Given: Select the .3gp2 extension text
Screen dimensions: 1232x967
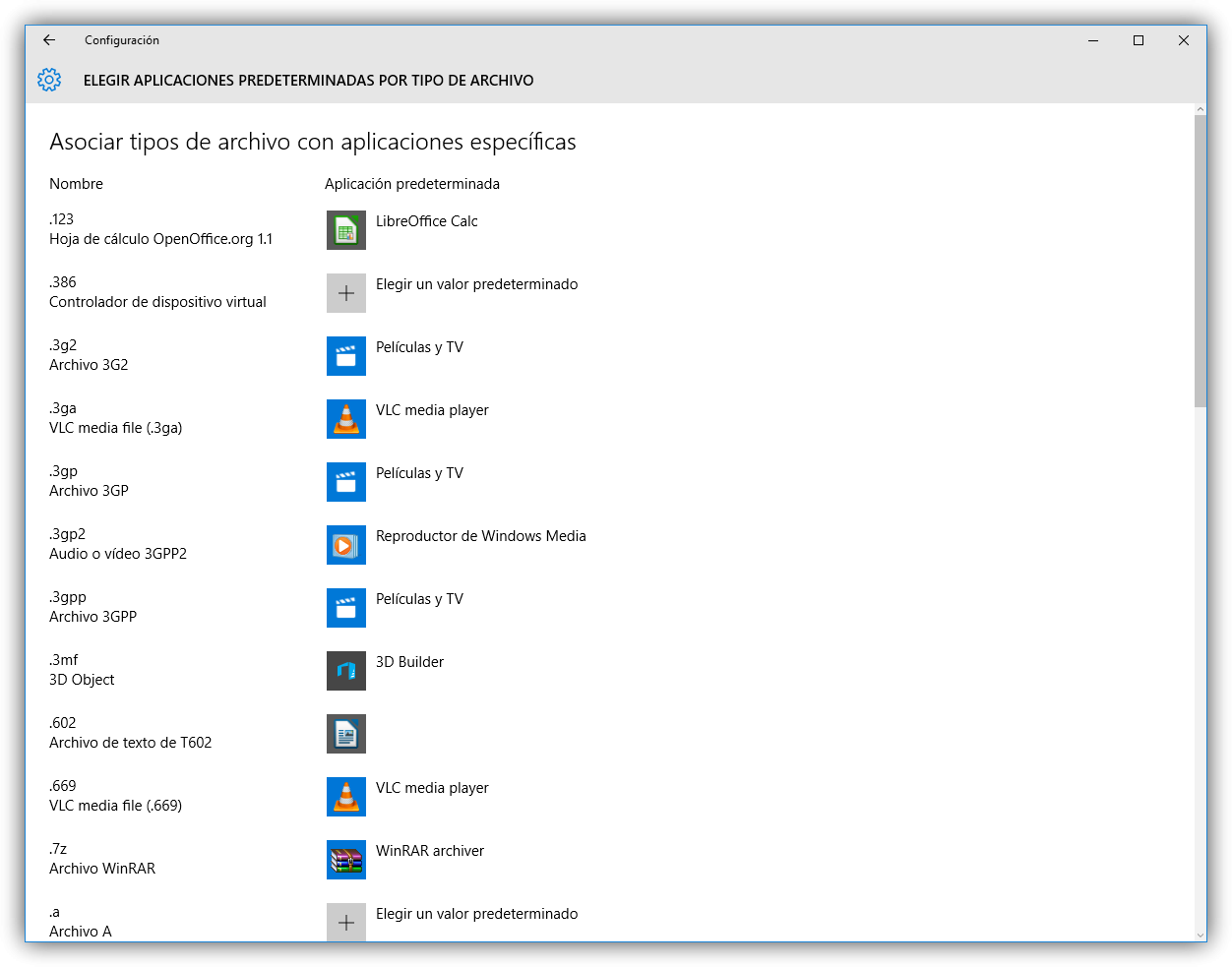Looking at the screenshot, I should coord(67,534).
